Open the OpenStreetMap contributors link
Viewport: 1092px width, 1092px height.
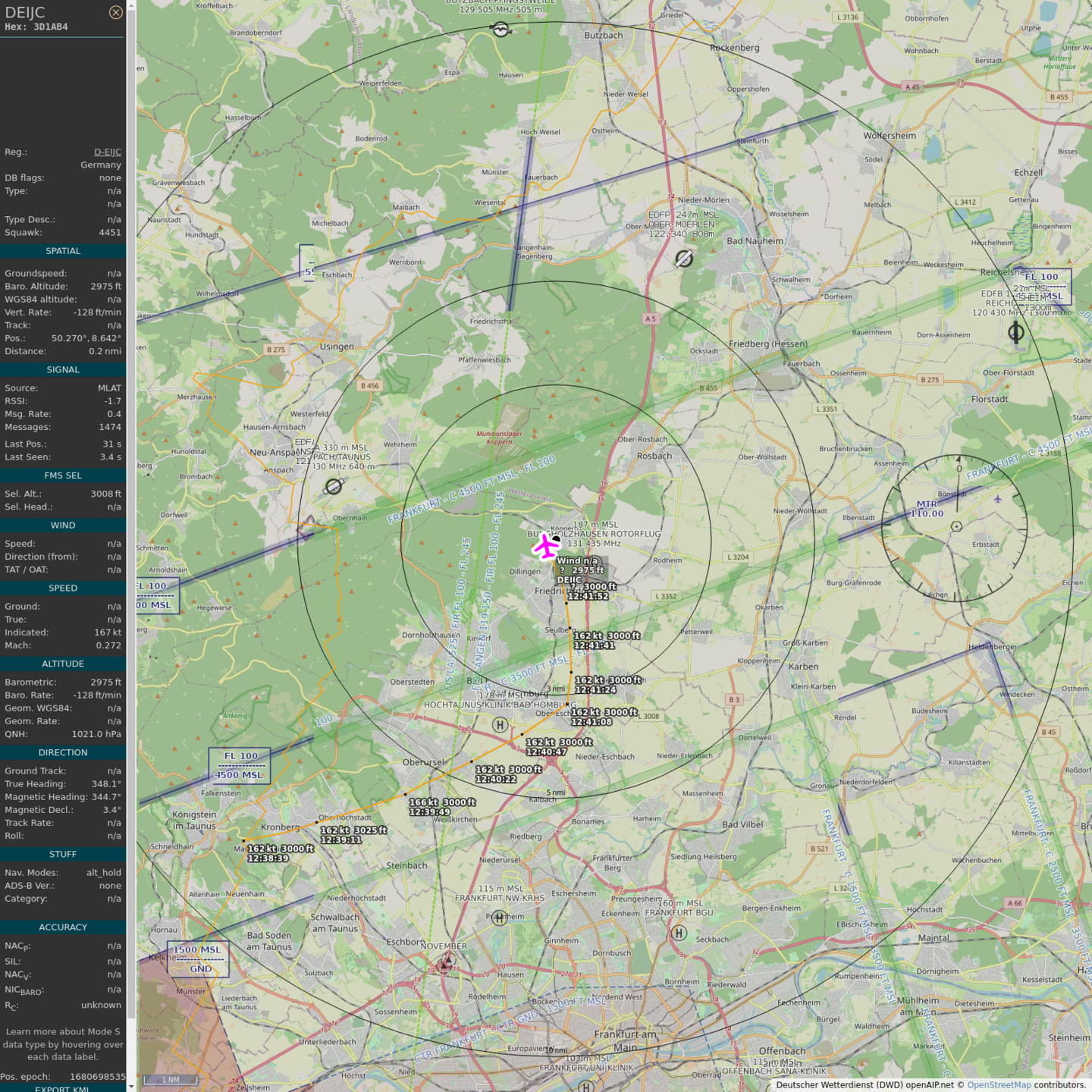pos(999,1084)
